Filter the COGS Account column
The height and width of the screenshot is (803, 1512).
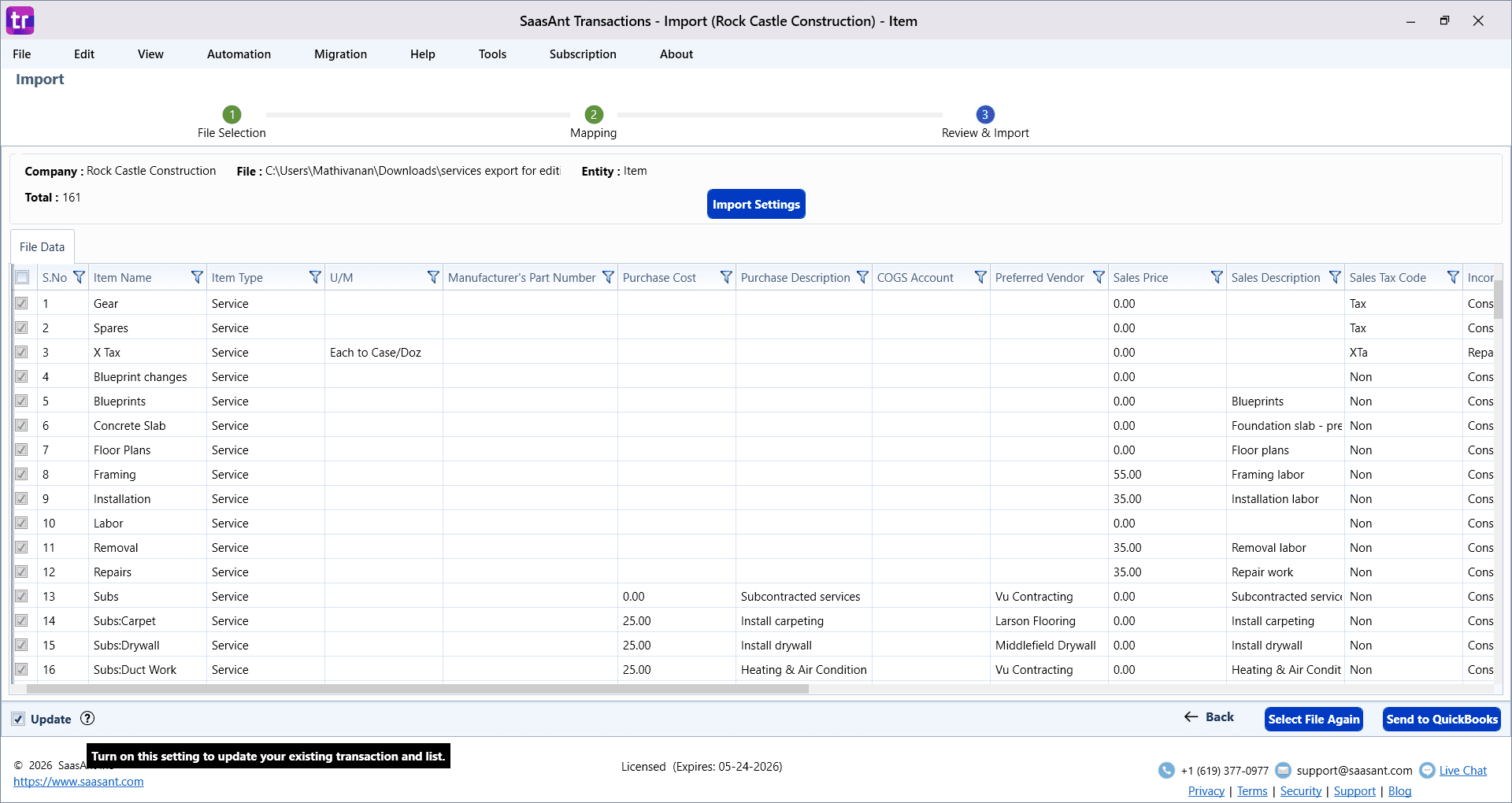(979, 277)
